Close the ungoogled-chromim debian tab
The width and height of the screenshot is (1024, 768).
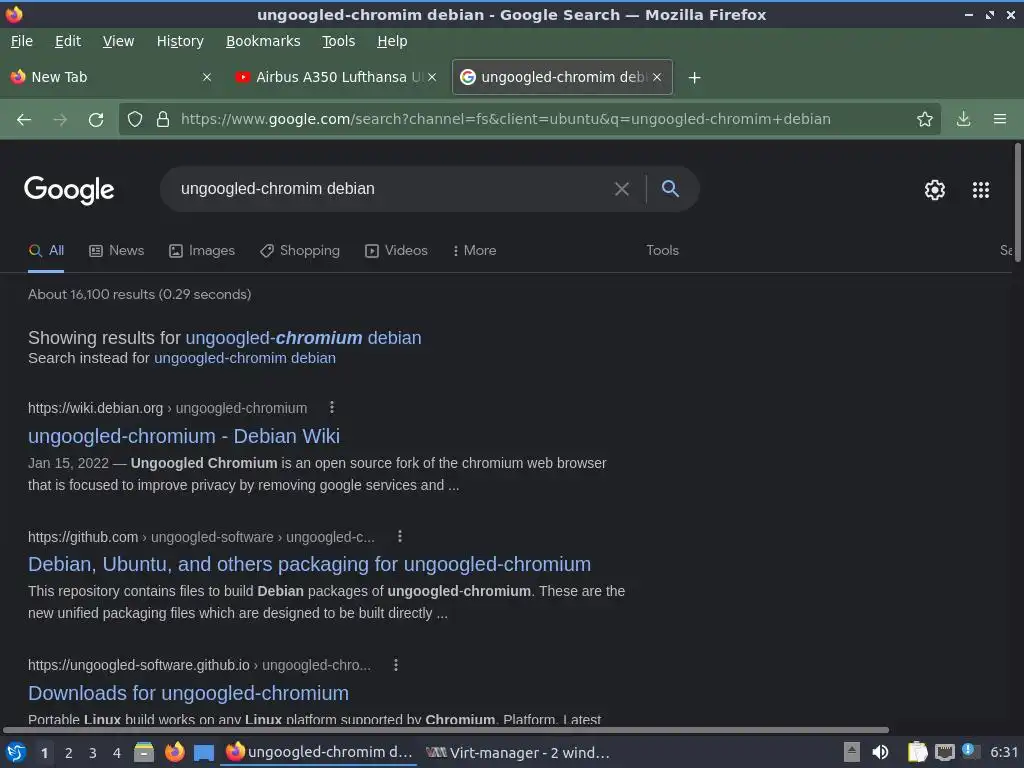tap(657, 77)
